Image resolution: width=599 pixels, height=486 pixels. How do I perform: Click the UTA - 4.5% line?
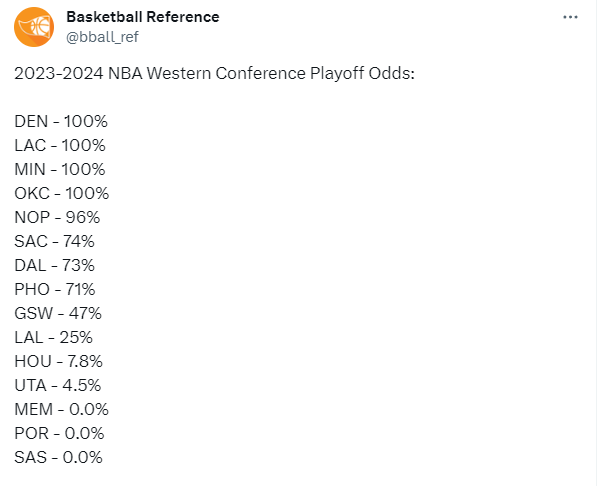[x=58, y=386]
